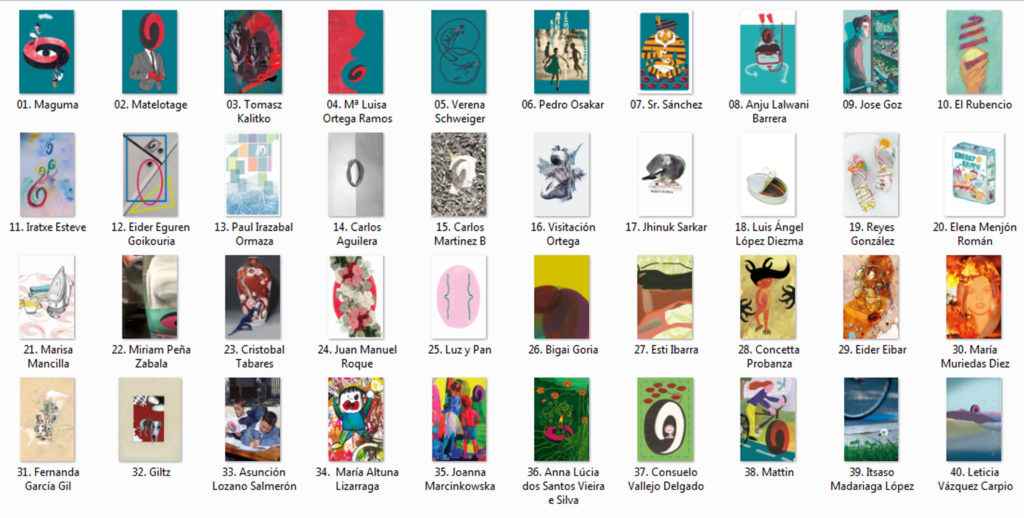Screen dimensions: 1024x518
Task: Choose the 20. Elena Menjón Román box thumbnail
Action: 974,174
